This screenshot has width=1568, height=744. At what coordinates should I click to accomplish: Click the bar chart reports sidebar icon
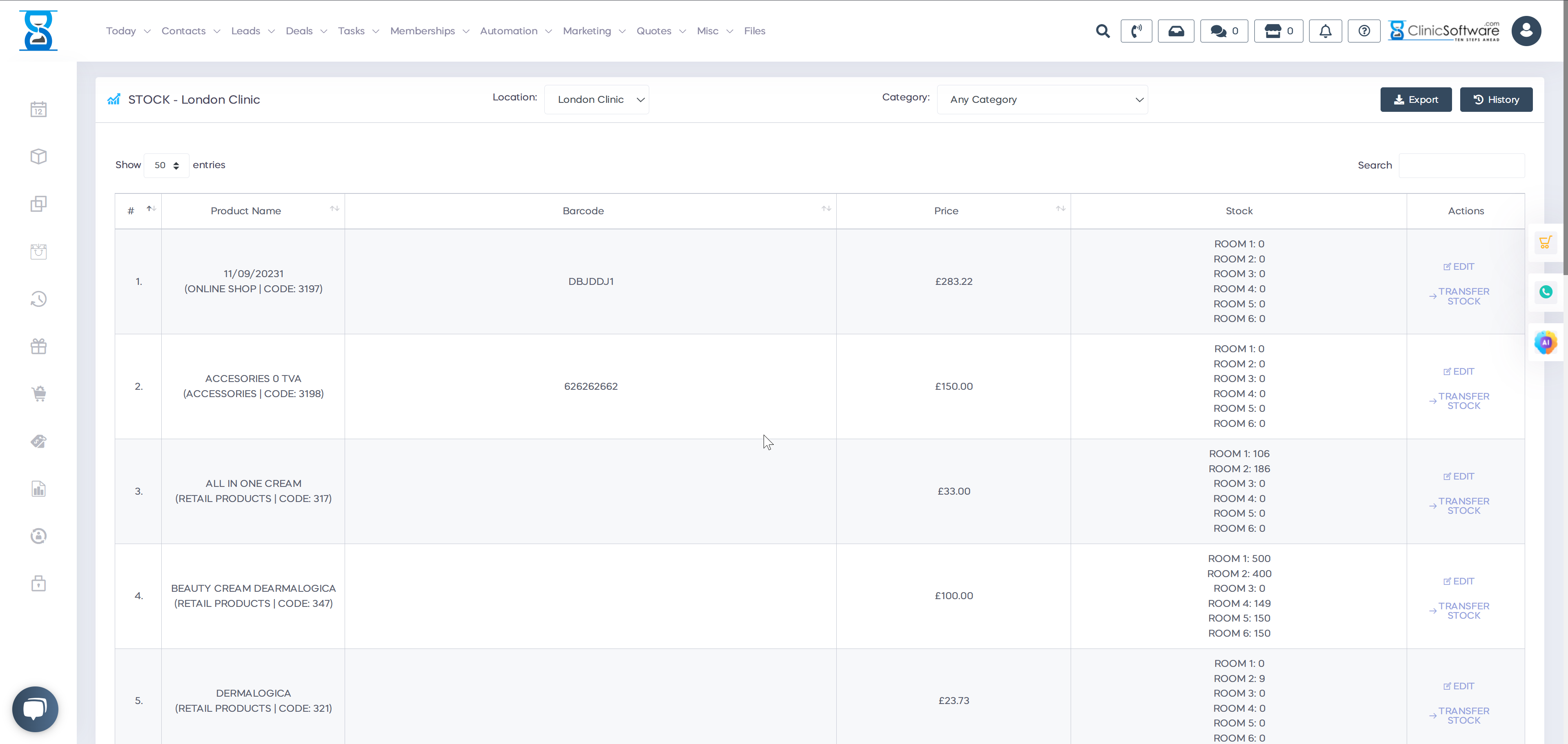[38, 489]
